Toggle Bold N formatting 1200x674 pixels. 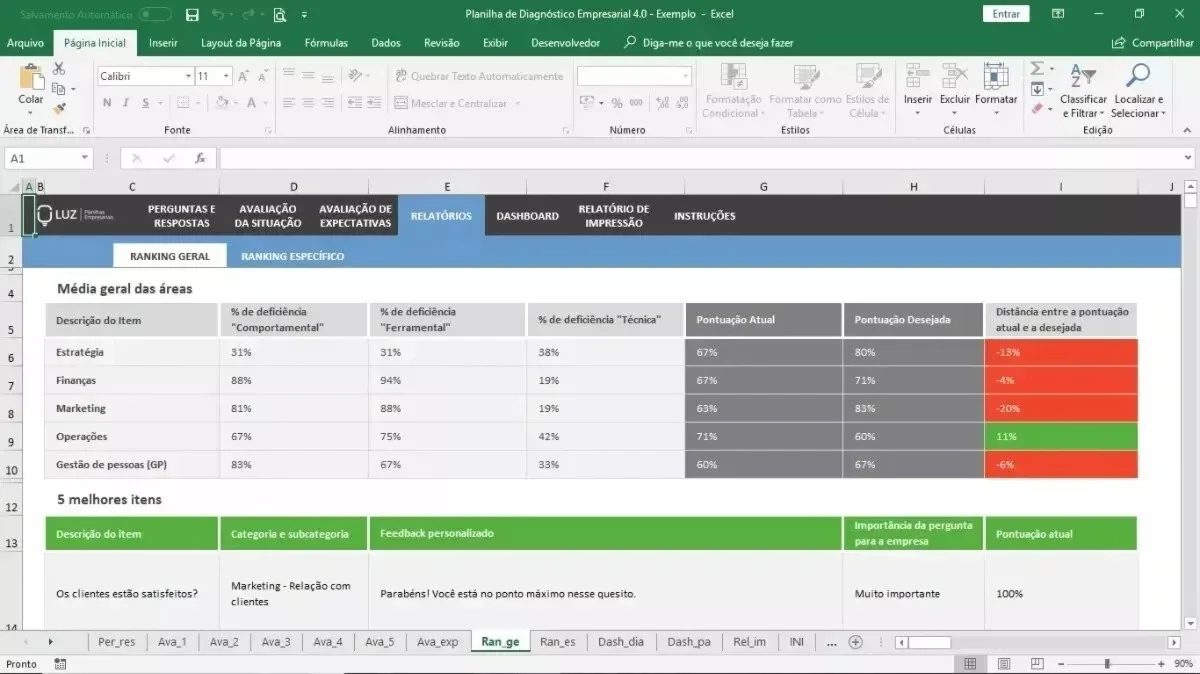click(105, 103)
